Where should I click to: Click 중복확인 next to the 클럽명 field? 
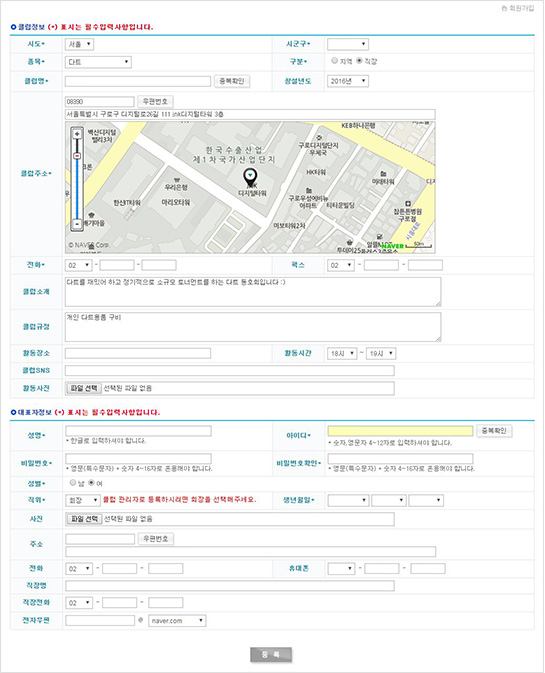pyautogui.click(x=232, y=81)
